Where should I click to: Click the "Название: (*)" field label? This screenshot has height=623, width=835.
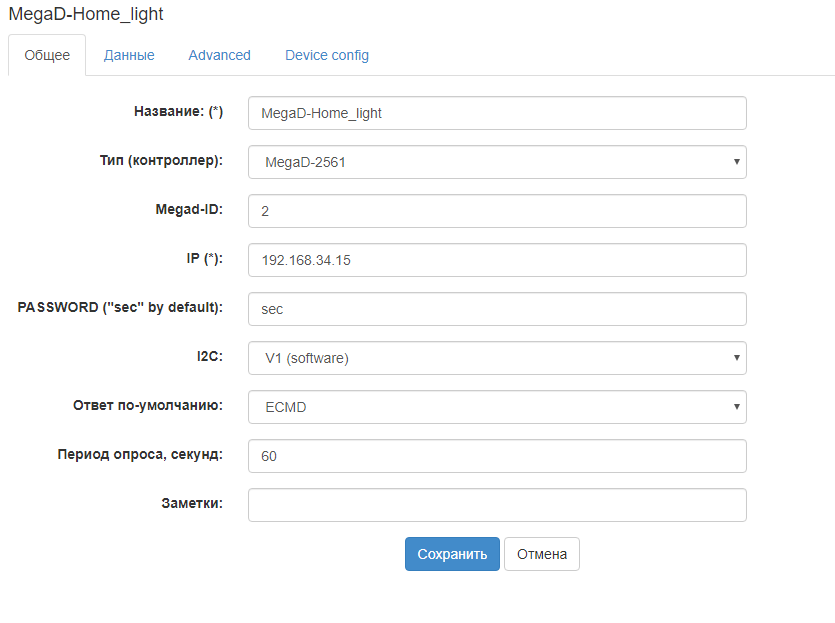(x=178, y=112)
